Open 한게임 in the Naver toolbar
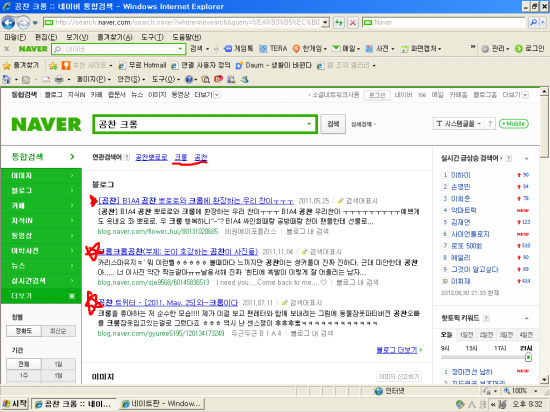 (309, 49)
